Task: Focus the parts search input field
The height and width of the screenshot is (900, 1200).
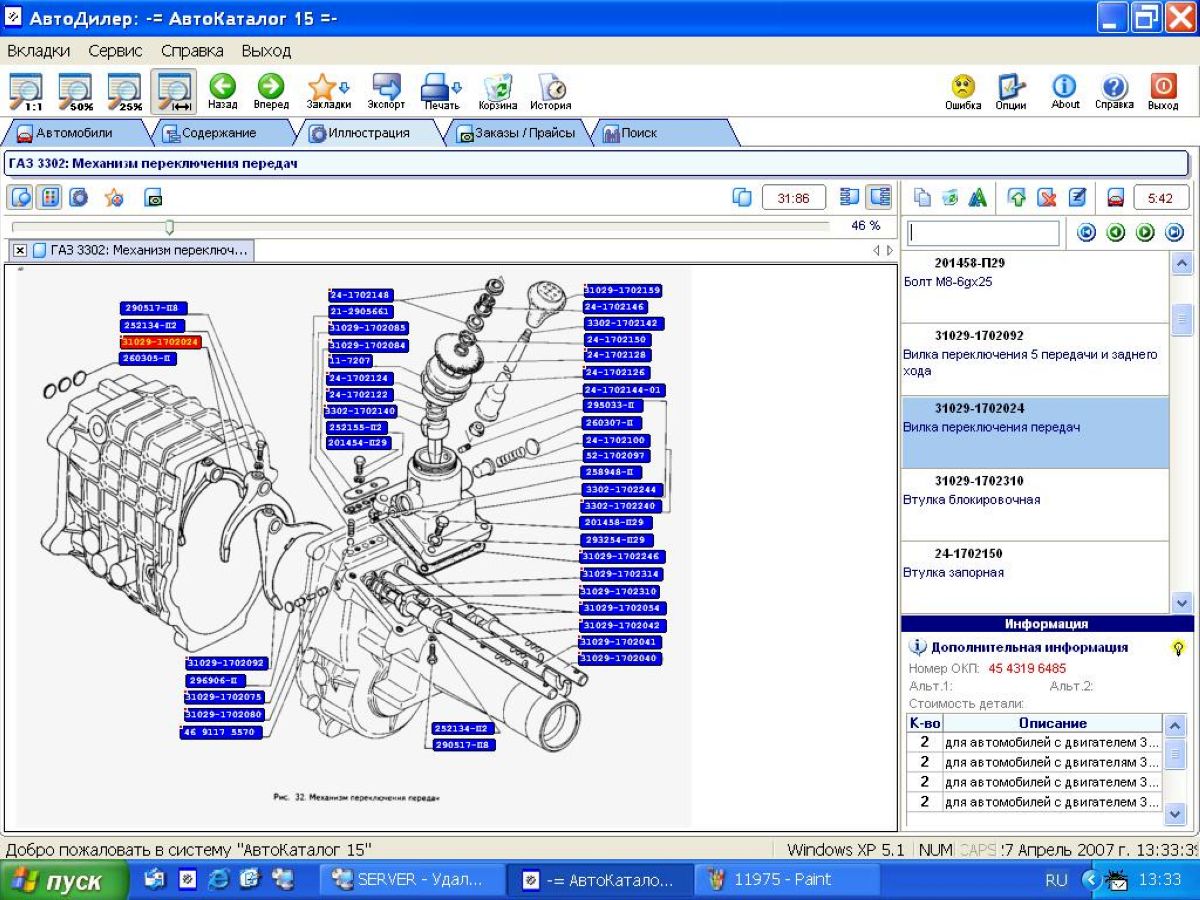Action: tap(985, 233)
